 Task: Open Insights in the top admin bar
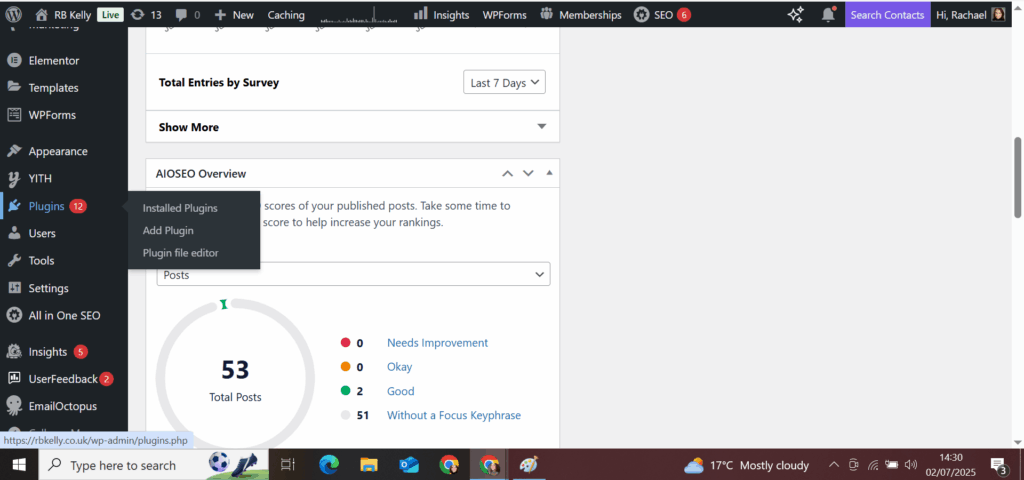click(x=441, y=14)
